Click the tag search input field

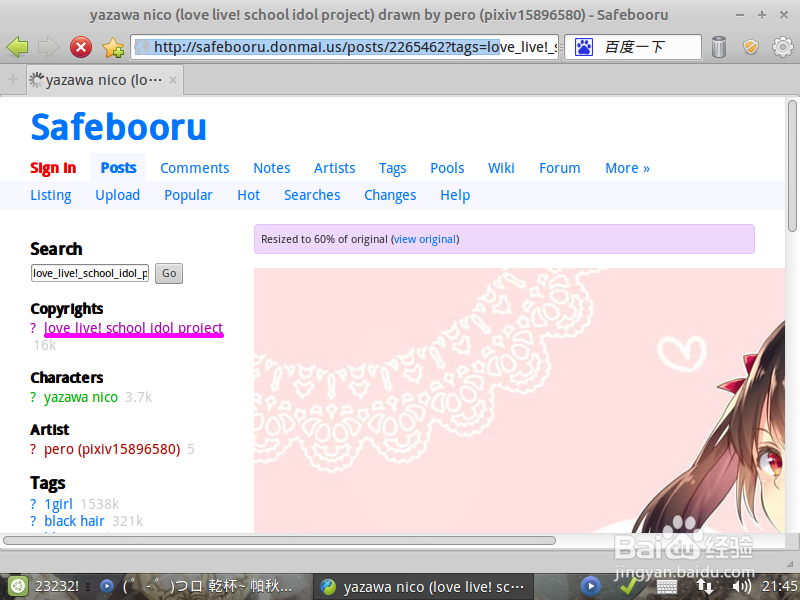pos(90,273)
